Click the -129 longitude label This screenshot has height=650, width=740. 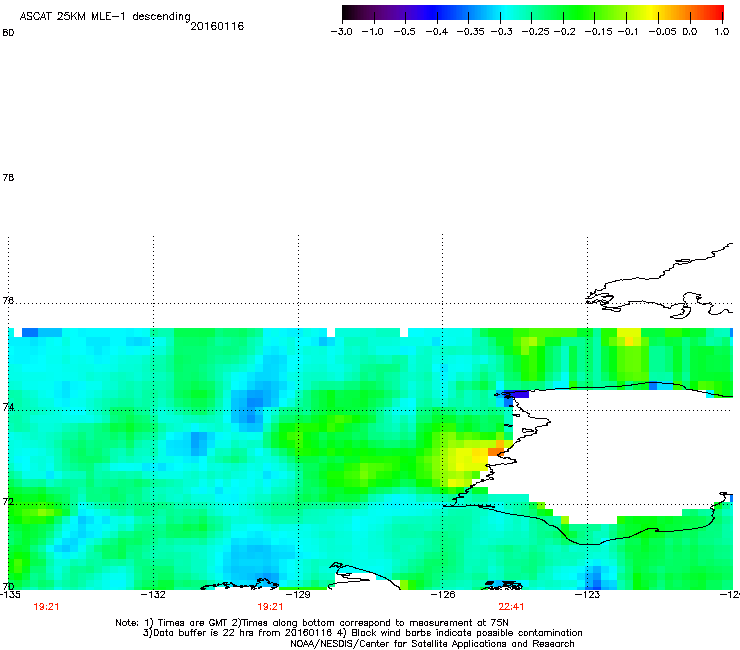[x=298, y=595]
